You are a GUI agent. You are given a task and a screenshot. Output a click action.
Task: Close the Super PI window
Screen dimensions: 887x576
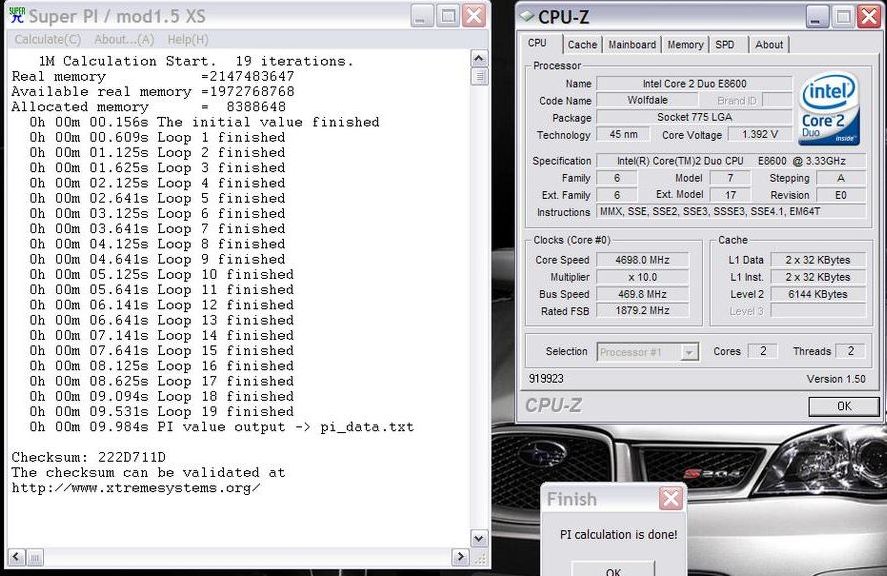[474, 16]
